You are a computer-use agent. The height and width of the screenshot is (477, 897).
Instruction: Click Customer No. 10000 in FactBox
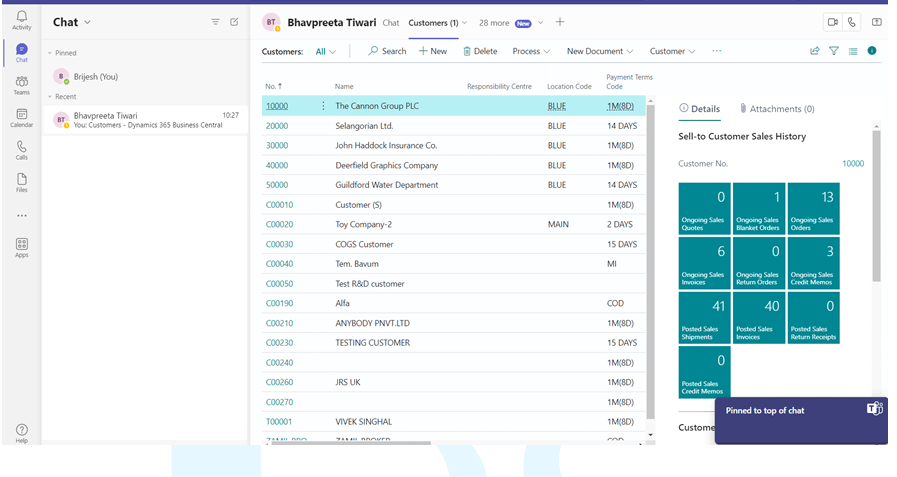[853, 164]
